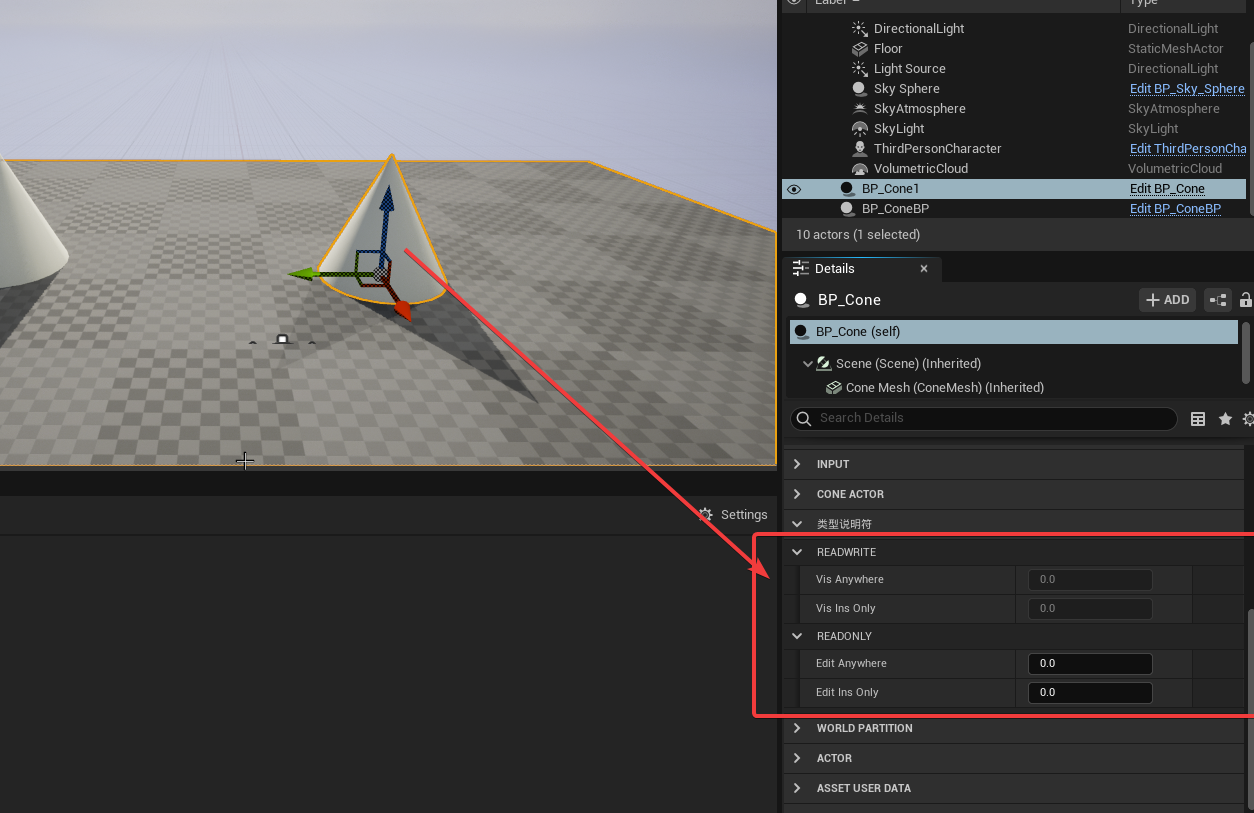The height and width of the screenshot is (813, 1254).
Task: Click the DirectionalLight actor icon
Action: [x=859, y=29]
